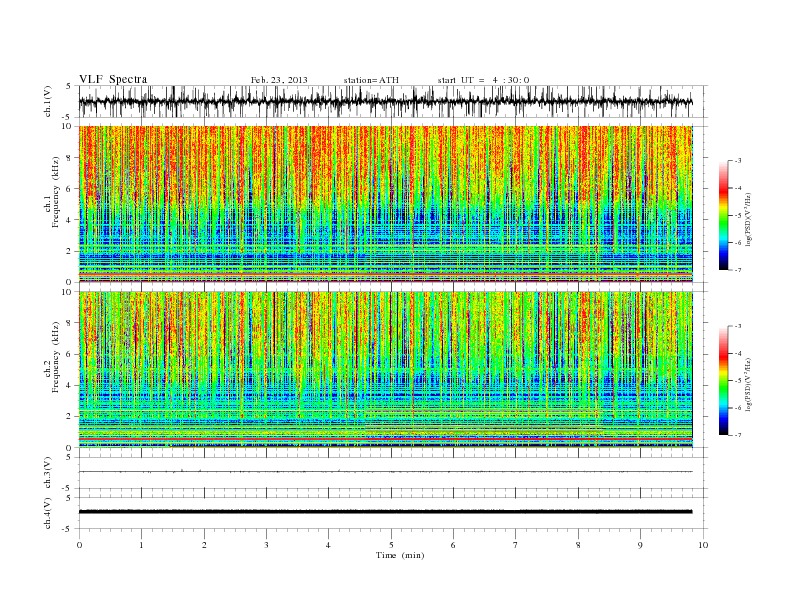Click the lower color scale bar beside ch.2
This screenshot has width=792, height=612.
(723, 380)
